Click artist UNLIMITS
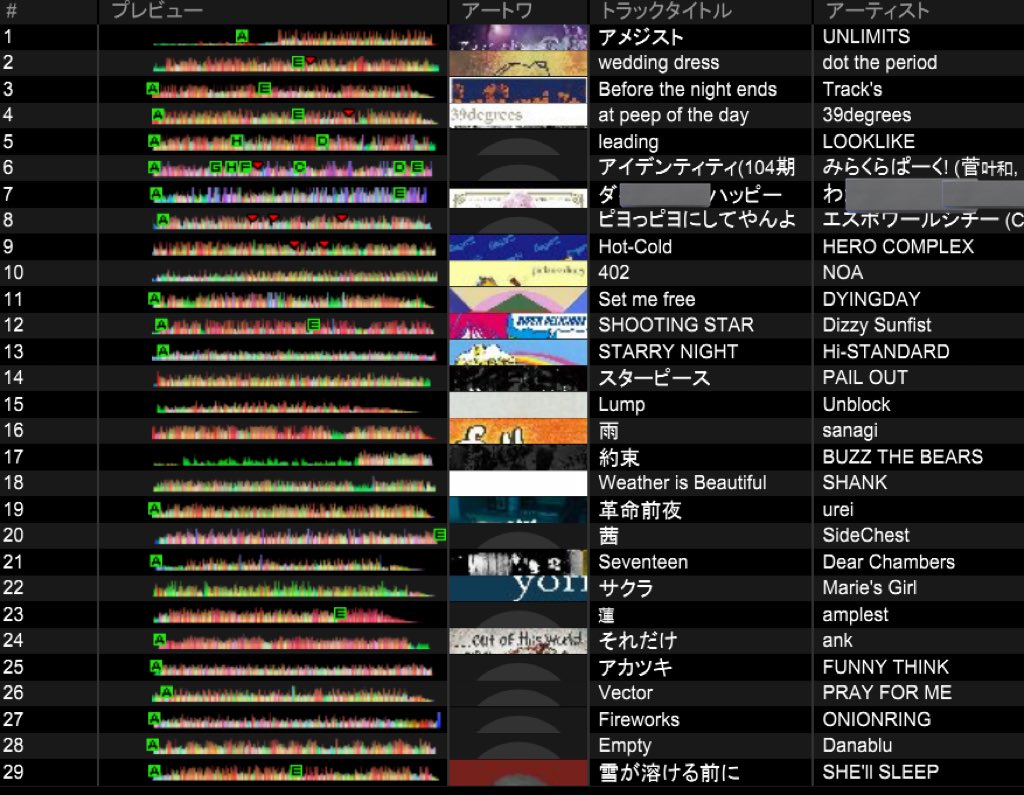 (866, 37)
